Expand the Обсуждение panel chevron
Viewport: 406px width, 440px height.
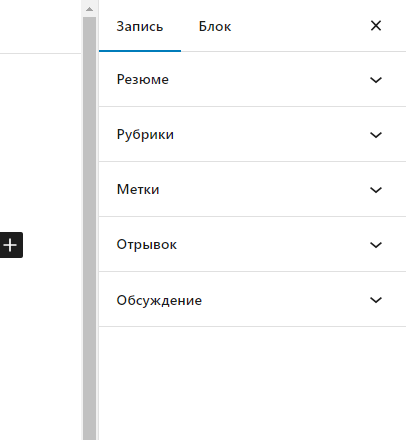(x=376, y=300)
